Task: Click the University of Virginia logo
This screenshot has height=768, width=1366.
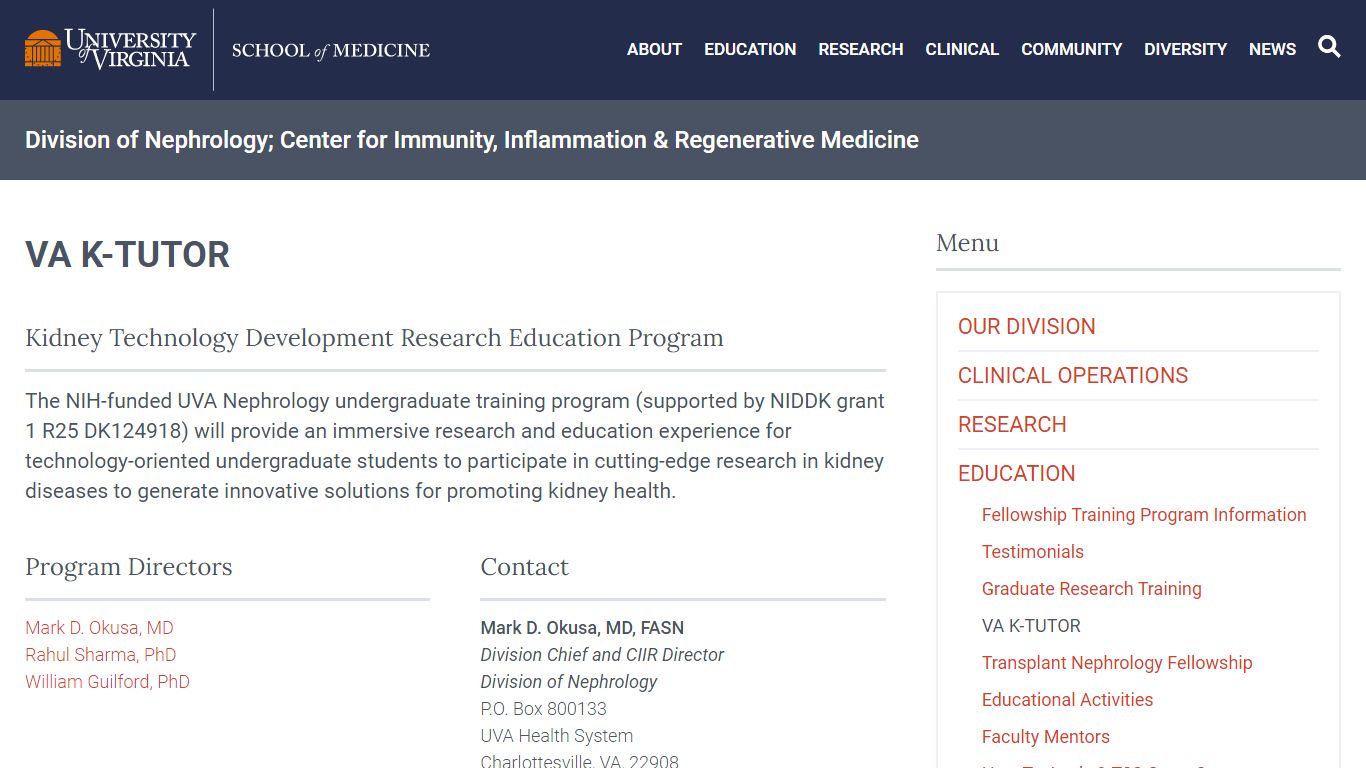Action: coord(110,49)
